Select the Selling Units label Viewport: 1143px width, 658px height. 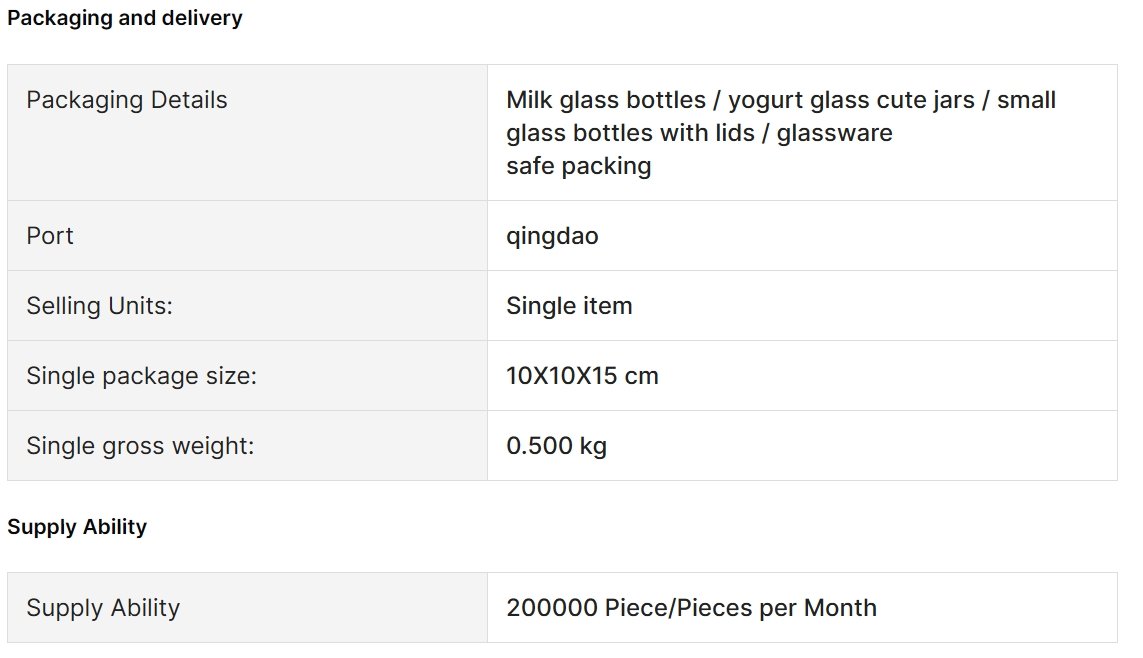pos(99,306)
